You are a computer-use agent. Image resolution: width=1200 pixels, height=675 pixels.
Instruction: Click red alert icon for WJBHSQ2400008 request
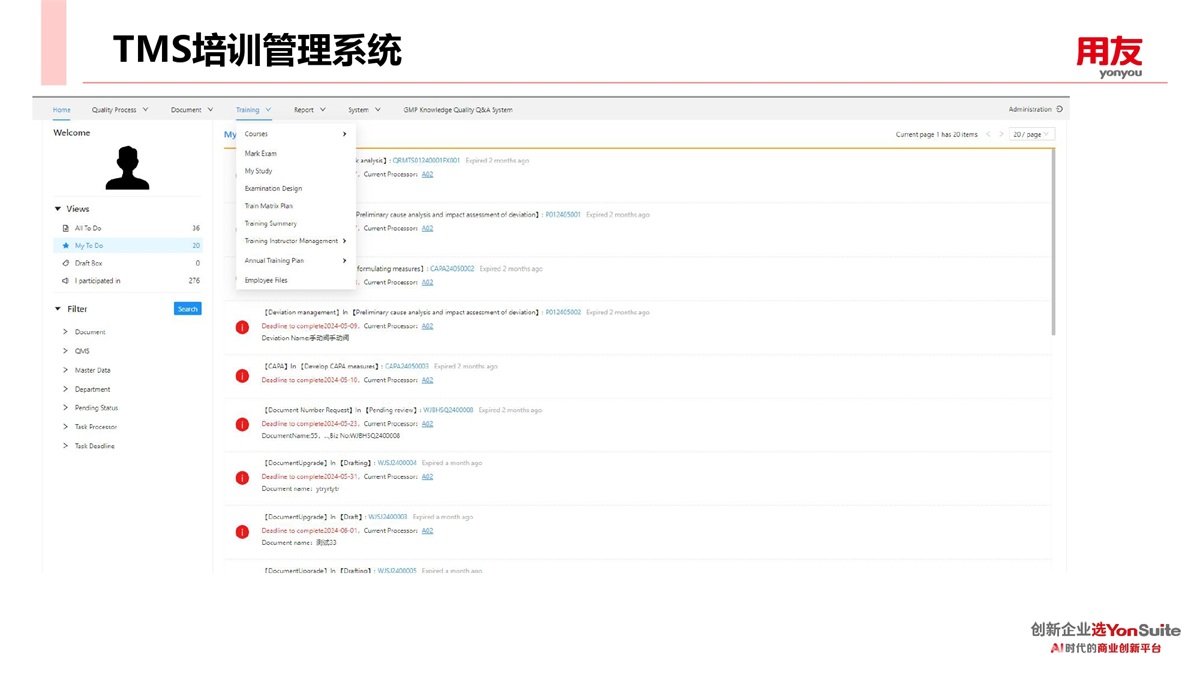click(x=242, y=424)
